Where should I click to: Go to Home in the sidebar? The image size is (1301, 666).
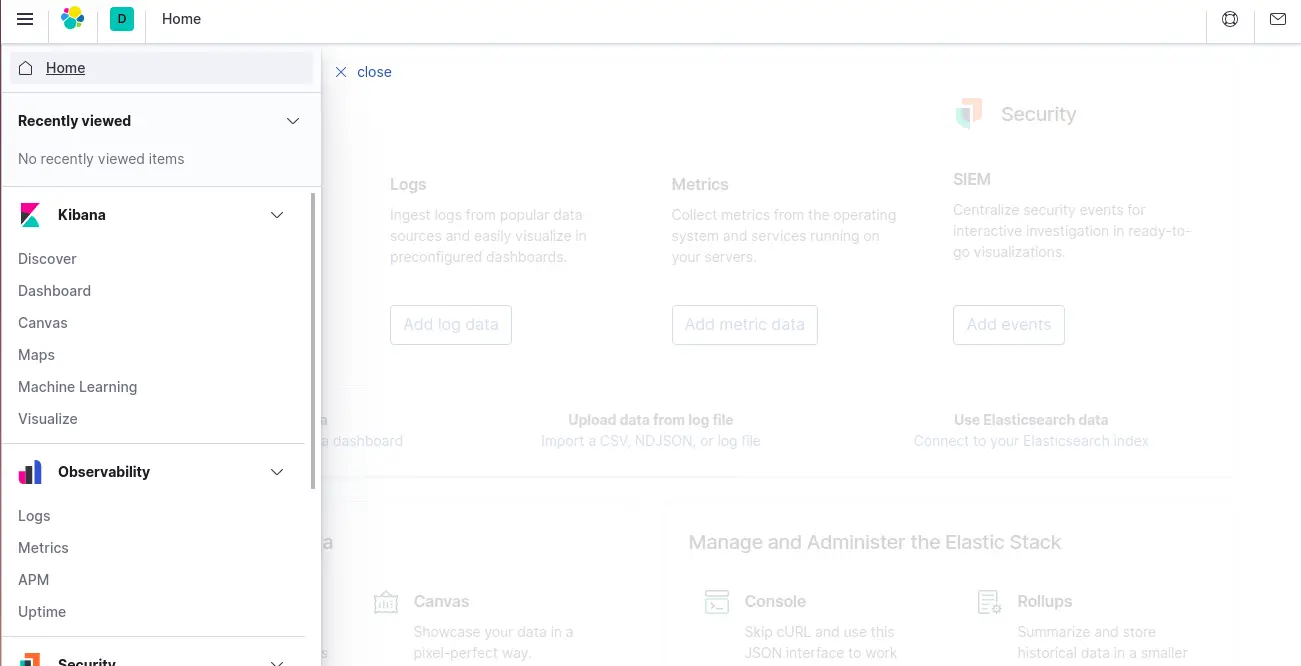point(161,68)
